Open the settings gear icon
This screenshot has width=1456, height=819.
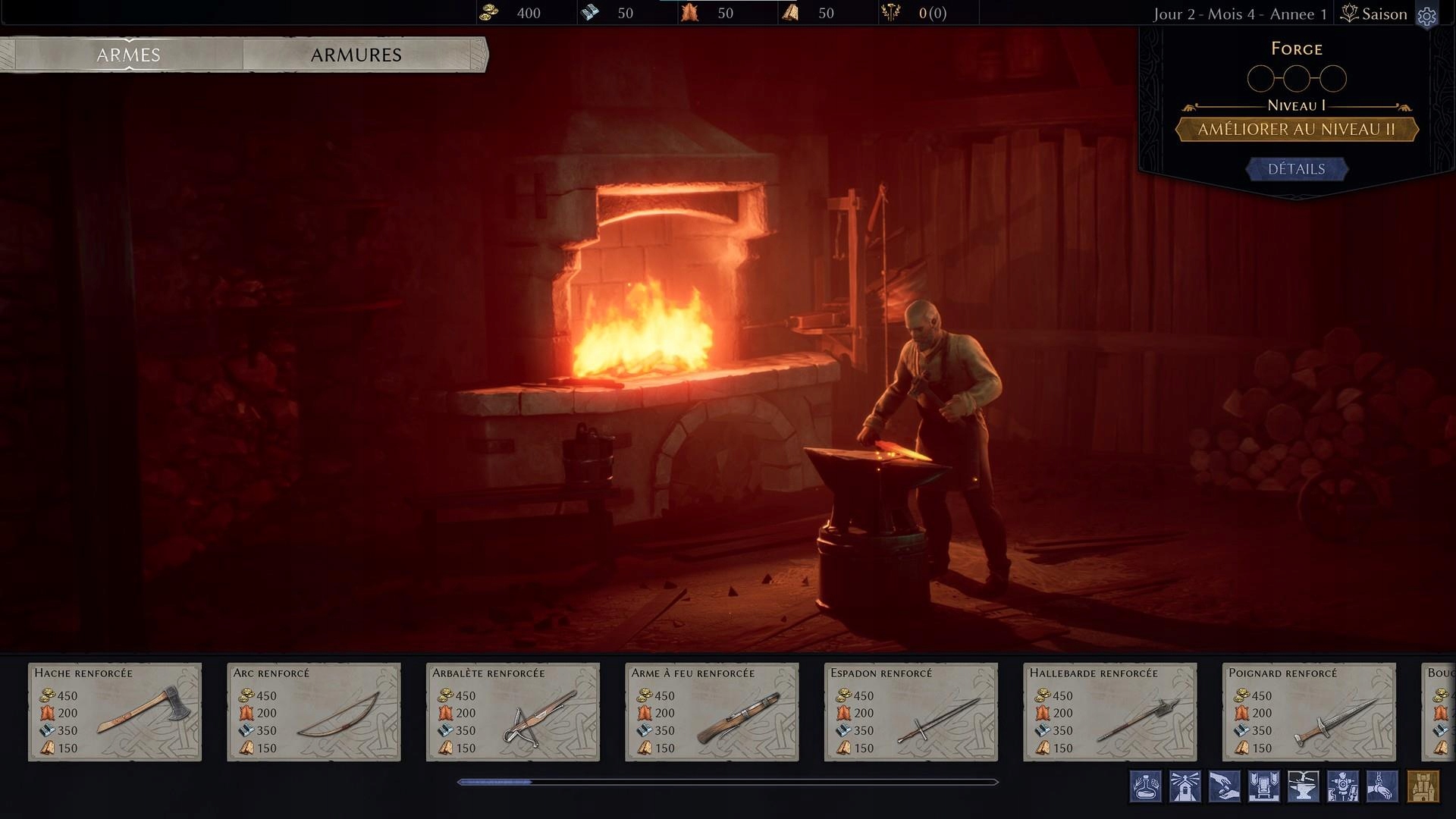tap(1426, 16)
